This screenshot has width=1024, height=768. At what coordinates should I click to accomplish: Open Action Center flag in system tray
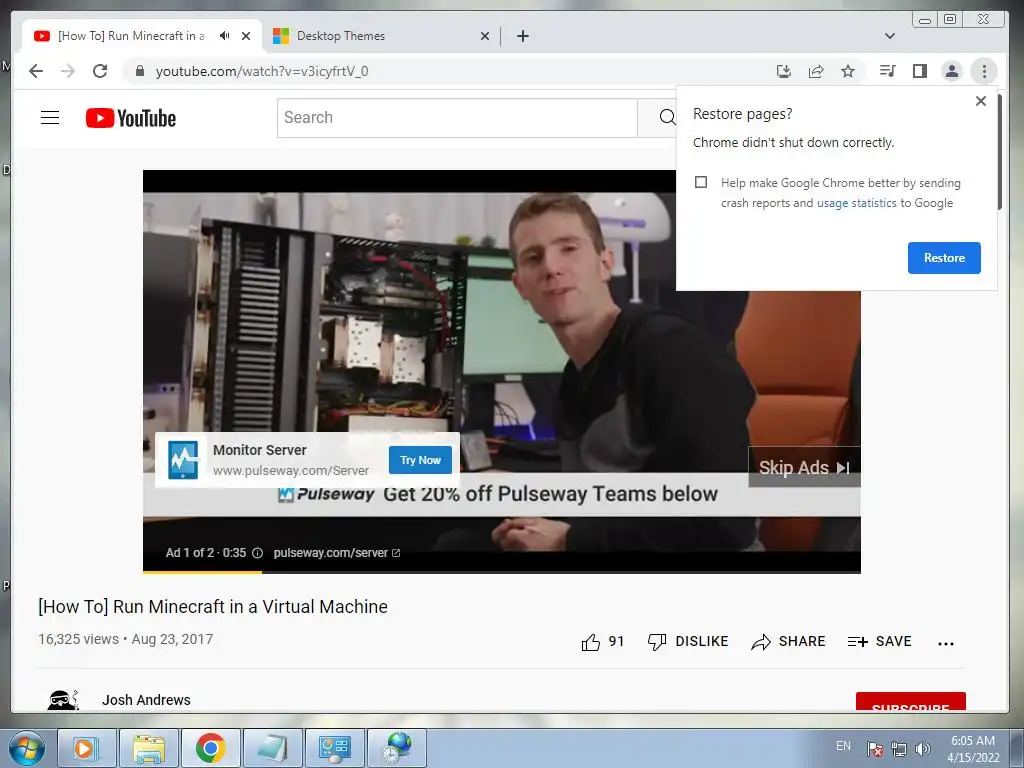click(x=875, y=749)
